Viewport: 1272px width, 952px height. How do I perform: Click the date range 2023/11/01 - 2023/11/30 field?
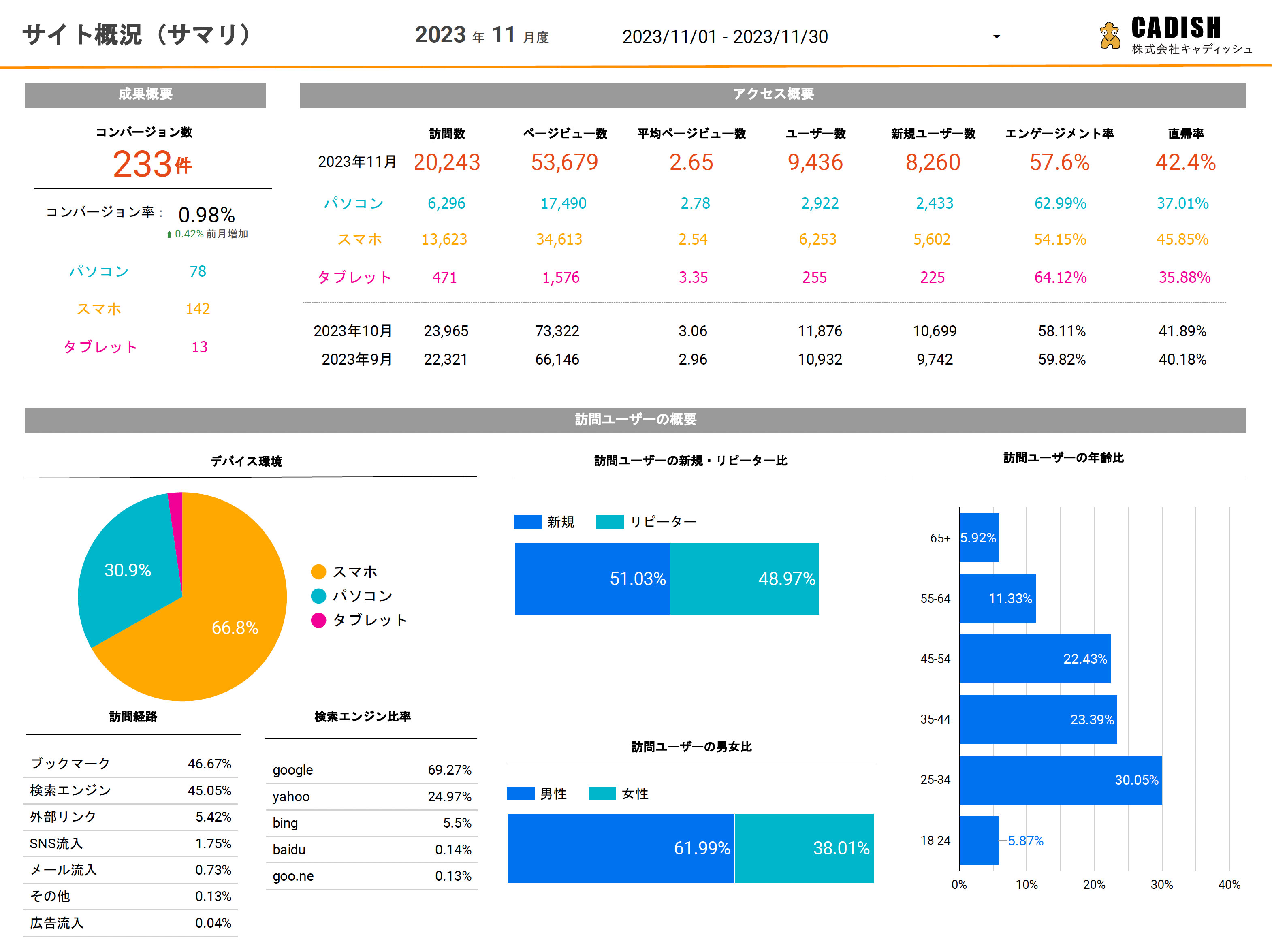[725, 37]
